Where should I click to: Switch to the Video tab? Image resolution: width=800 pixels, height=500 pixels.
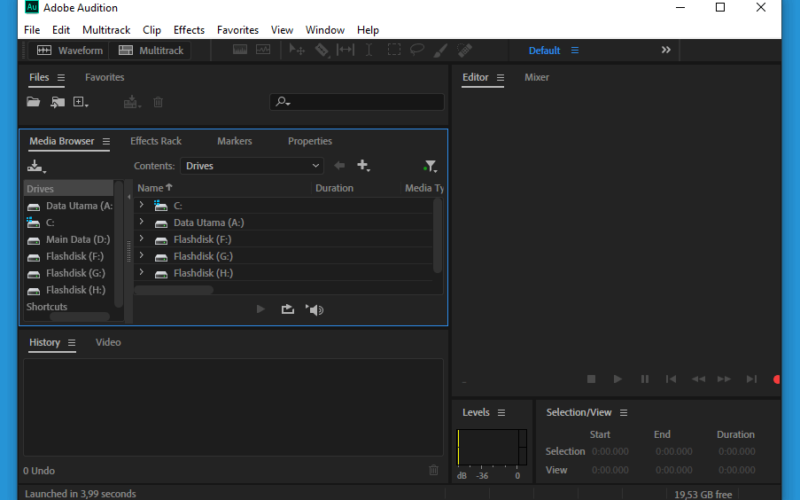pos(108,342)
